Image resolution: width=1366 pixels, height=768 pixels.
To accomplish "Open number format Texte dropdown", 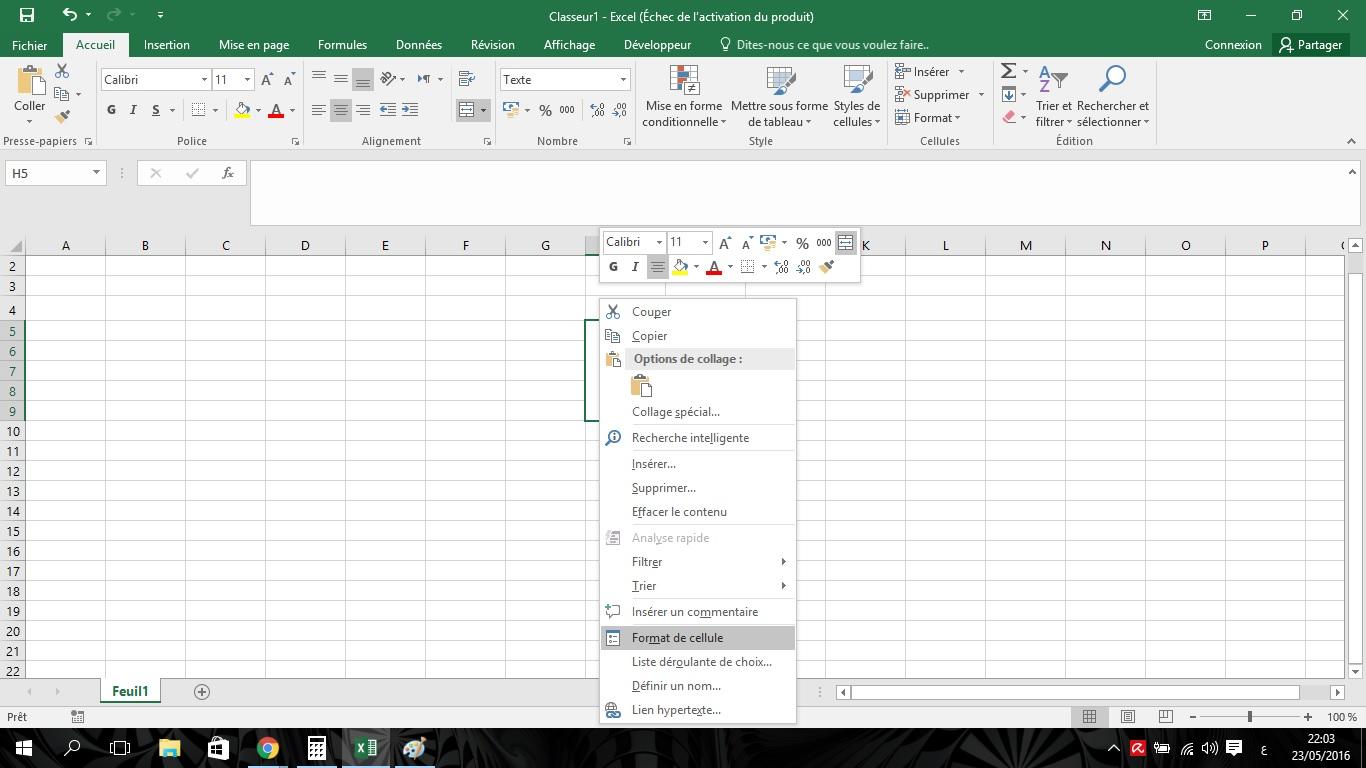I will tap(623, 80).
